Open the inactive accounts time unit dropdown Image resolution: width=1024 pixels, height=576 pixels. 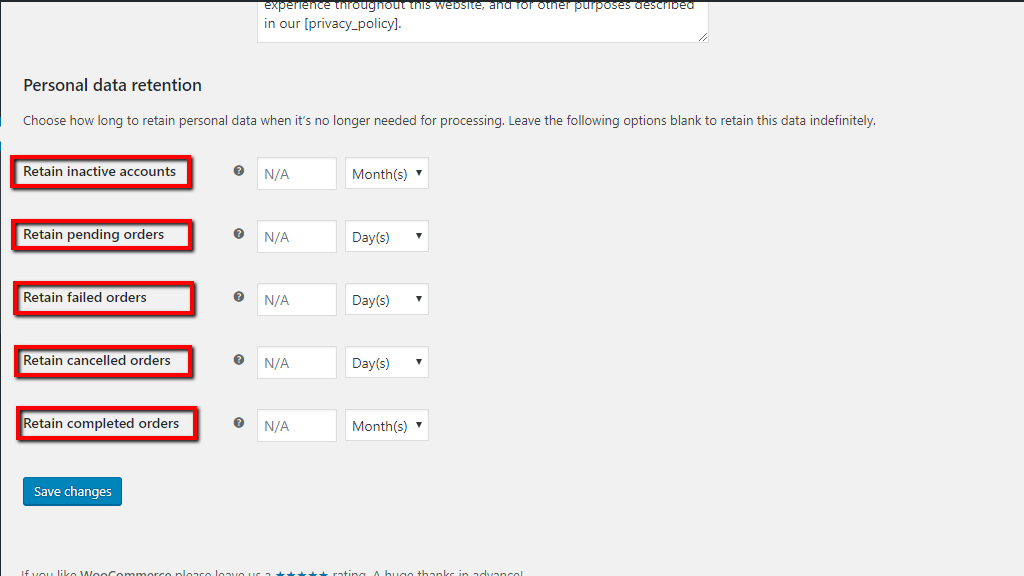386,173
